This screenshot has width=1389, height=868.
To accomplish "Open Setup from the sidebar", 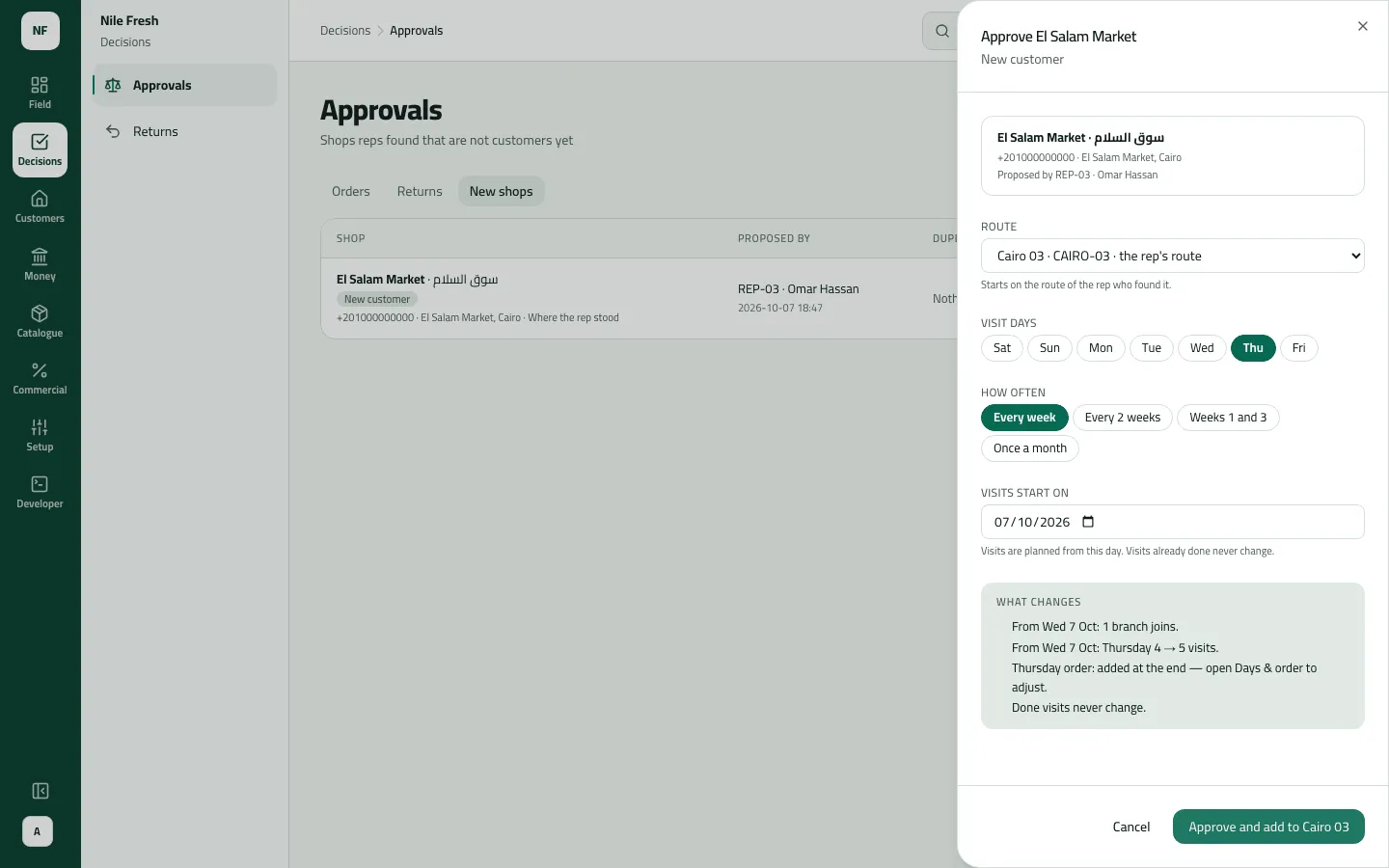I will coord(40,435).
